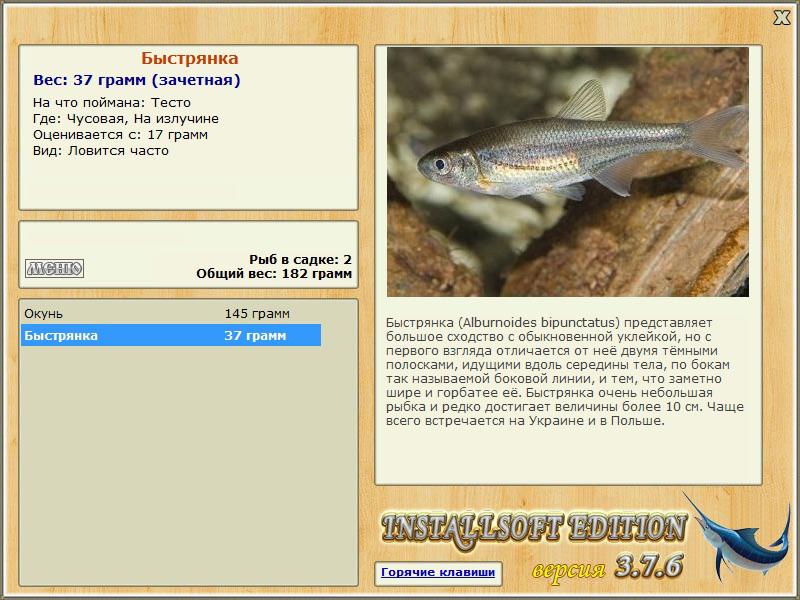Click the Alburnoides bipunctatus description paragraph

(565, 371)
